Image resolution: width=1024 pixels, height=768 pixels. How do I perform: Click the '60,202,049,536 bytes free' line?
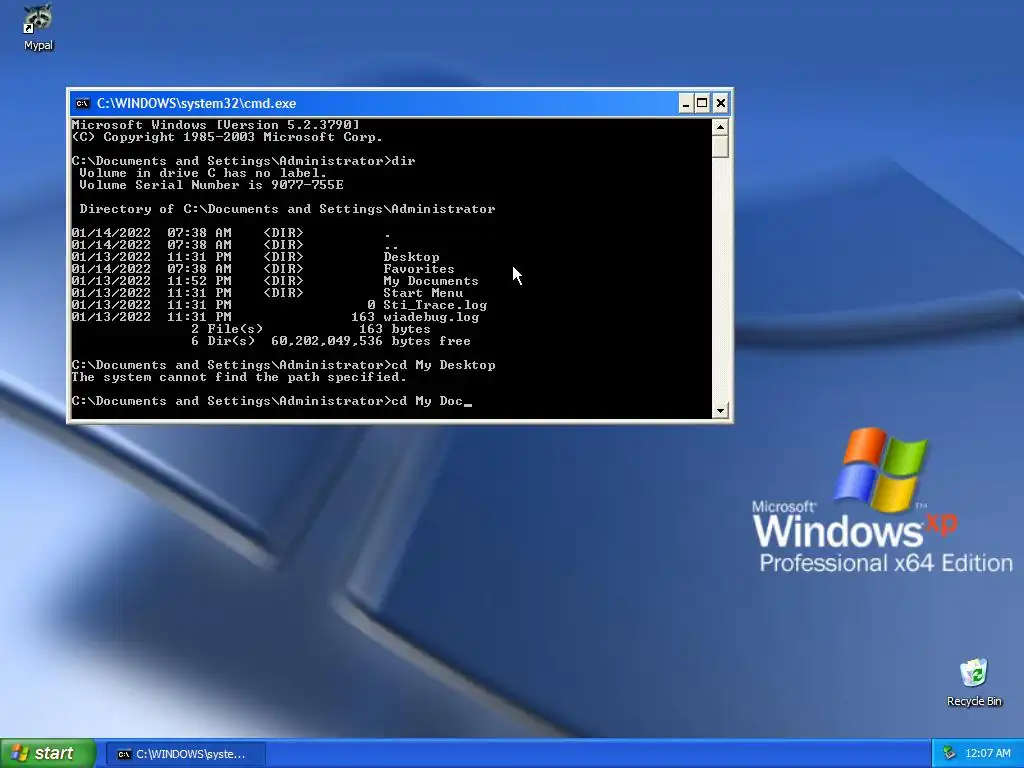pyautogui.click(x=371, y=341)
